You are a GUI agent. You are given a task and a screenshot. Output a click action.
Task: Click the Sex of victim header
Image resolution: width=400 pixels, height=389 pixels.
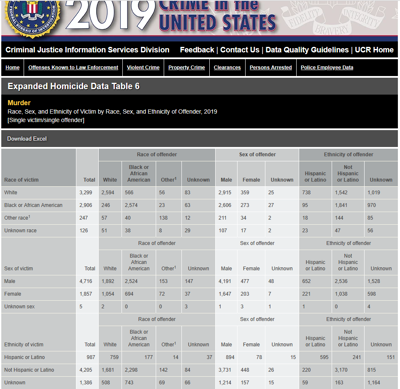click(18, 268)
